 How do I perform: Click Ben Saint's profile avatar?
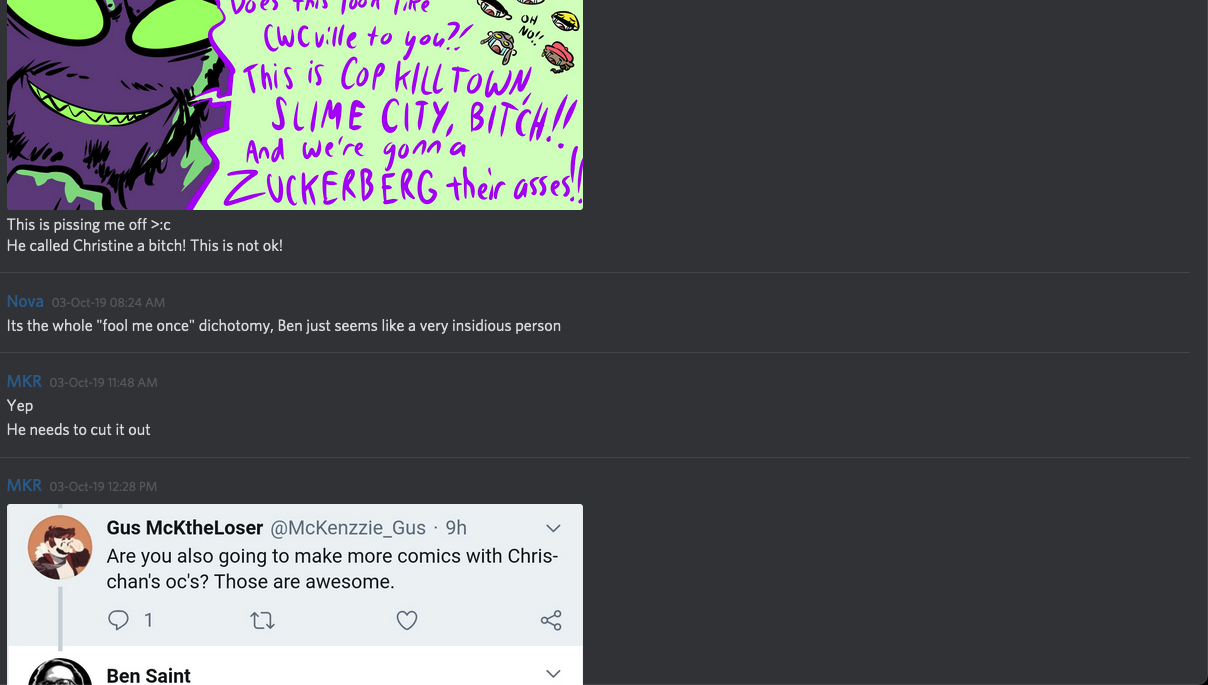click(x=60, y=672)
